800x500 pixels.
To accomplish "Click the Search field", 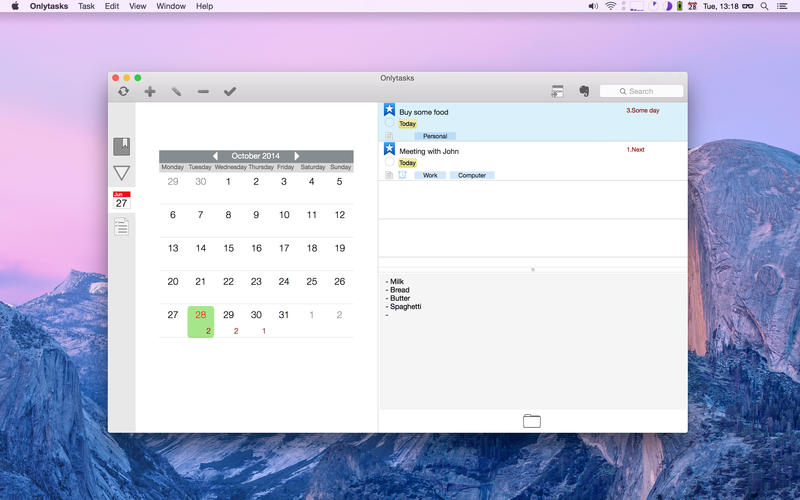I will 641,91.
